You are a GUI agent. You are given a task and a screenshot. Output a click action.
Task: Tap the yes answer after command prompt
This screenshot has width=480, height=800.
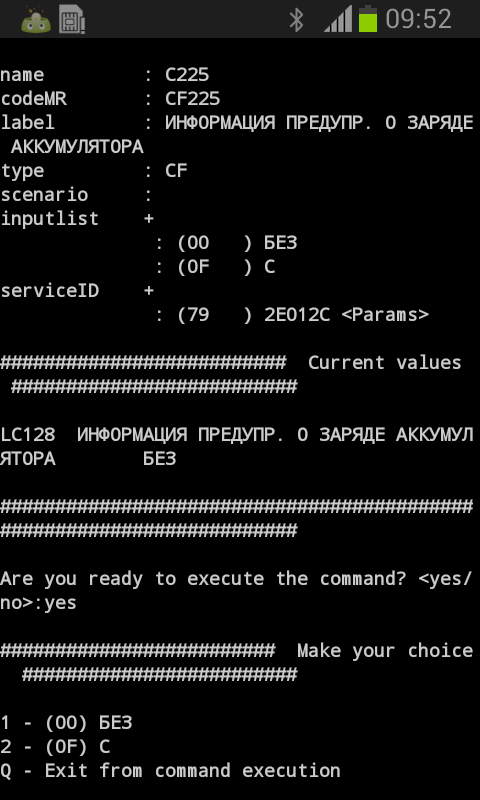click(x=60, y=604)
